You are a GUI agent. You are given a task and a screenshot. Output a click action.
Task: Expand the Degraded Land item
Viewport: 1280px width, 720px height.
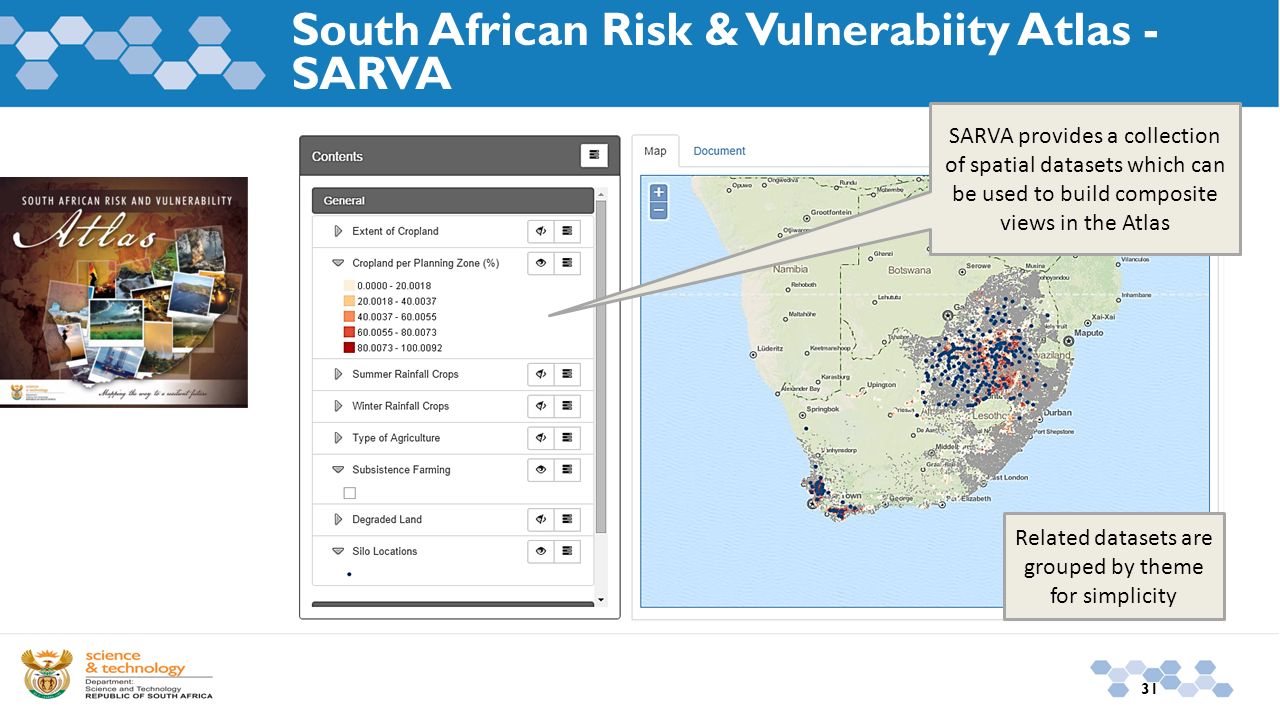pyautogui.click(x=338, y=520)
